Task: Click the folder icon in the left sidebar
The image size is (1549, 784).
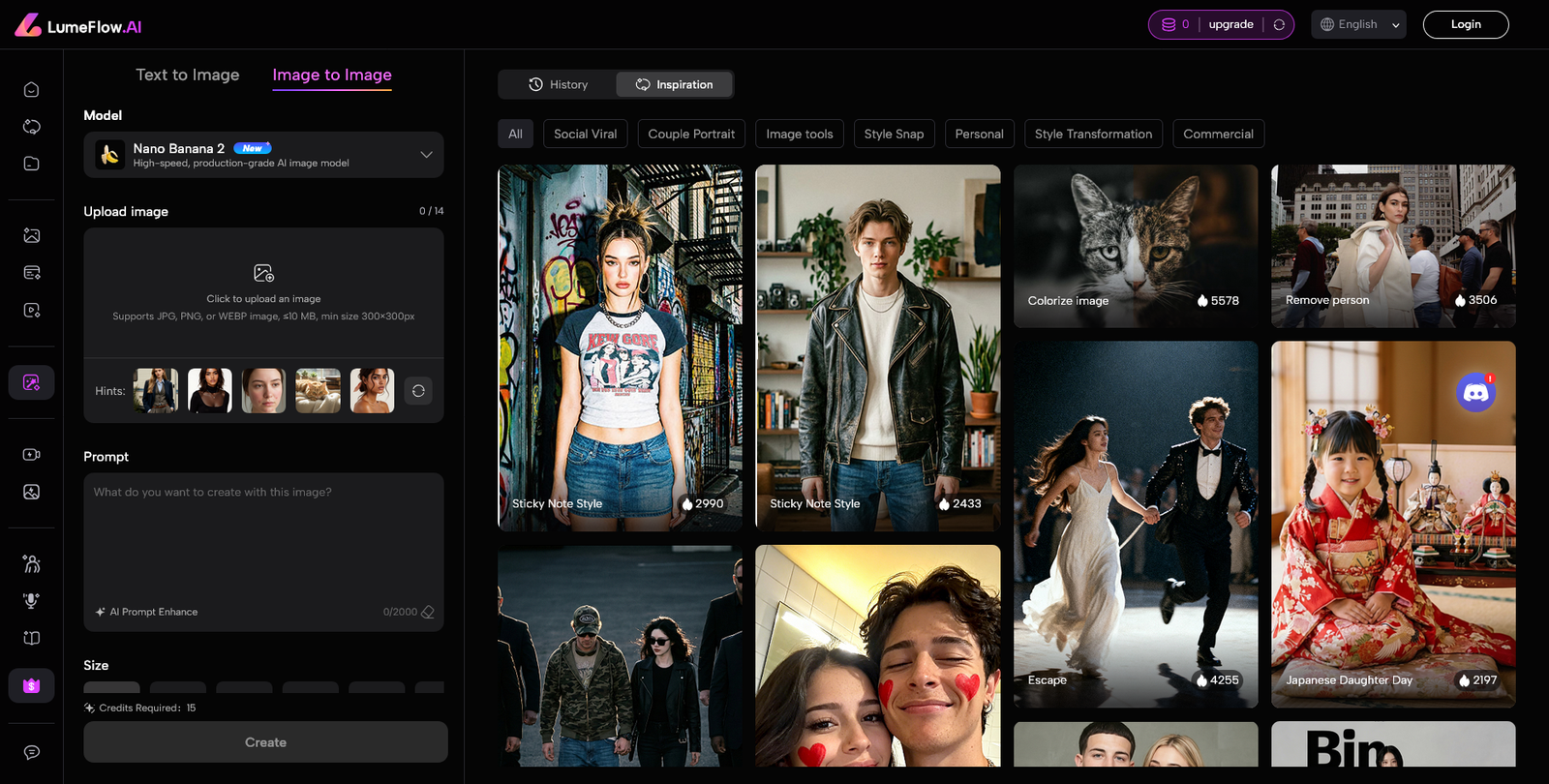Action: tap(31, 164)
